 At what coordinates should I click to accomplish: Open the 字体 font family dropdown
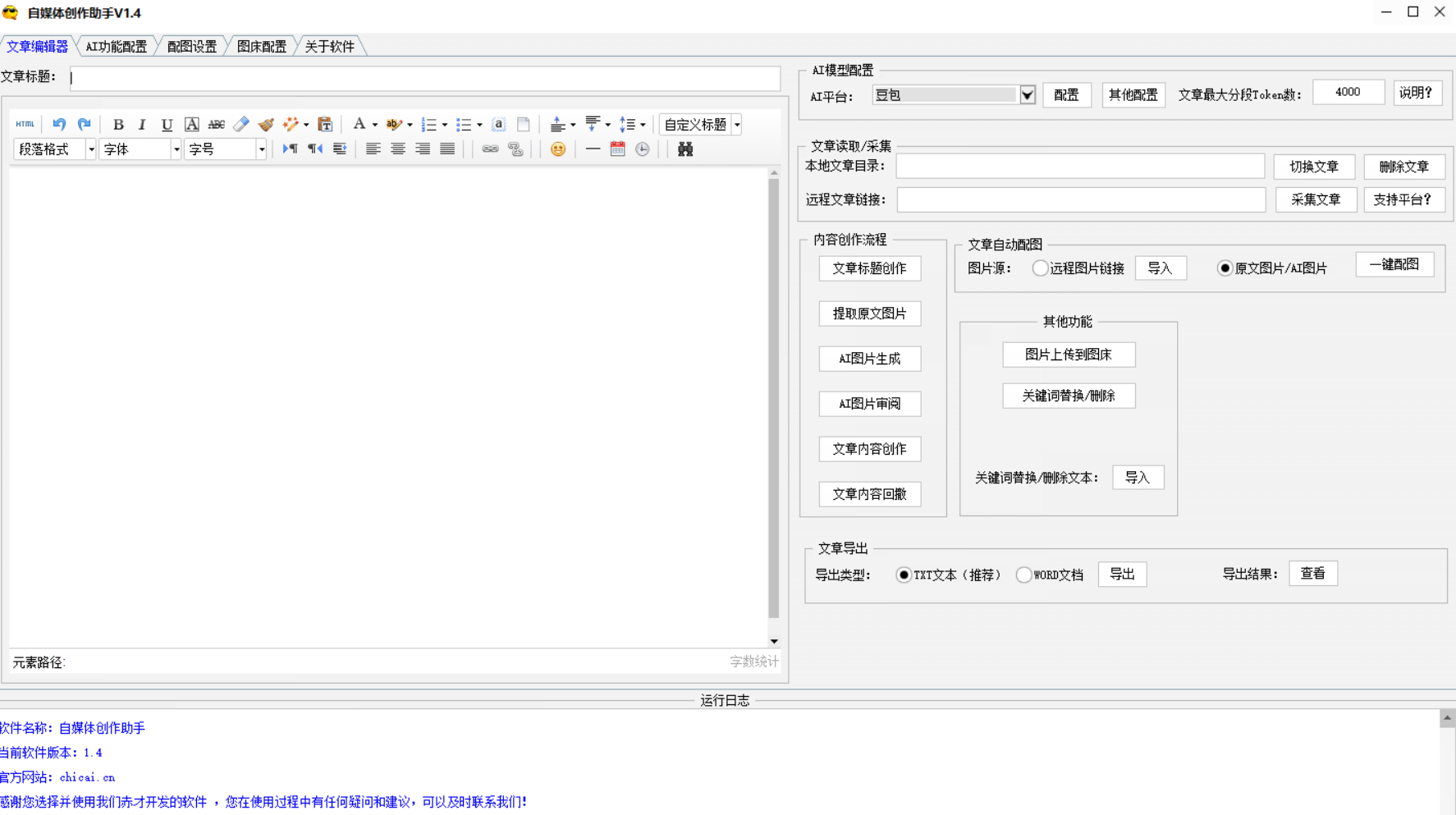140,149
